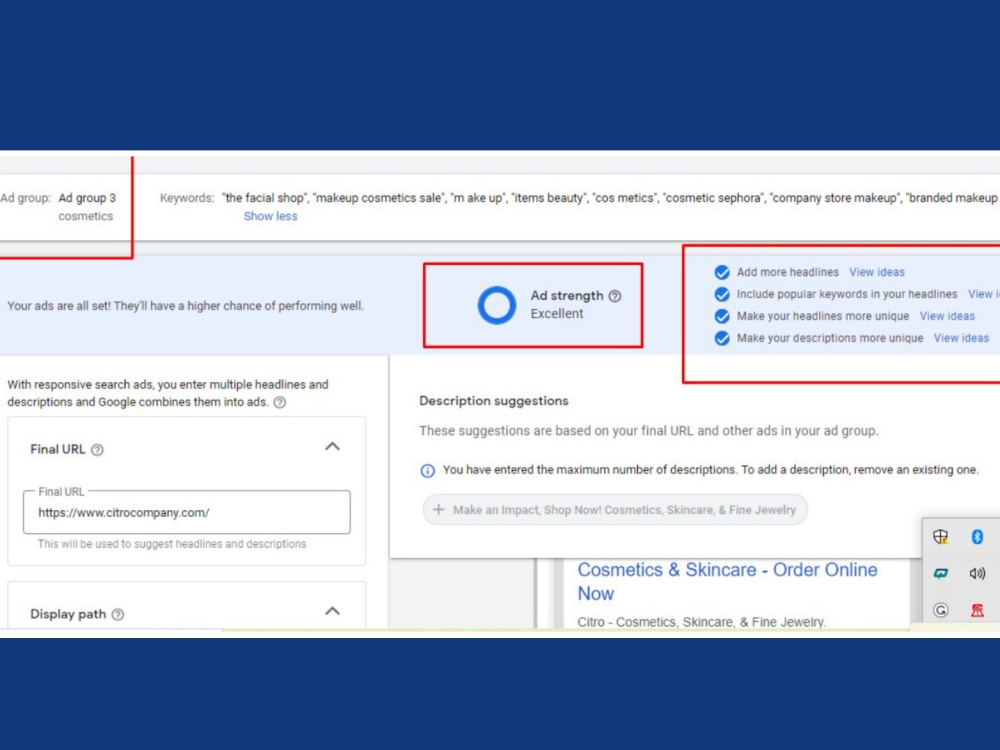Click the Ad strength circular indicator
Screen dimensions: 1000x750
[497, 305]
